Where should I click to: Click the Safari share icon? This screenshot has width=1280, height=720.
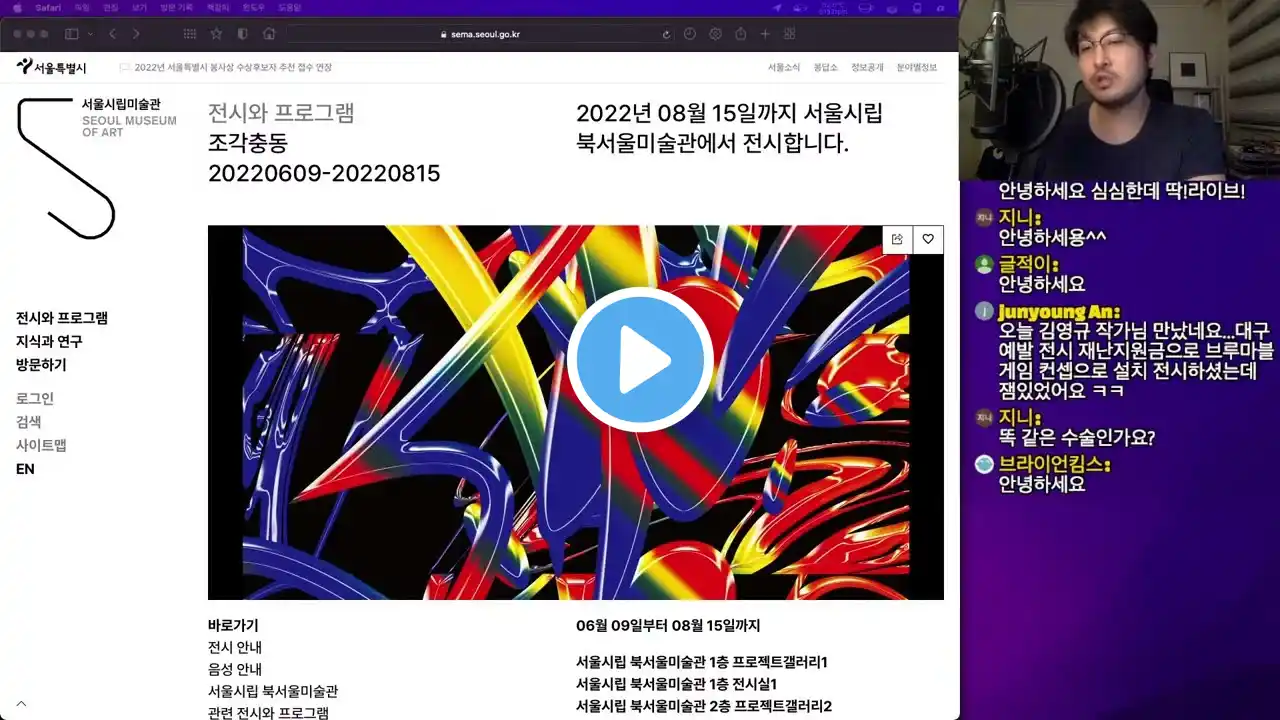click(740, 34)
